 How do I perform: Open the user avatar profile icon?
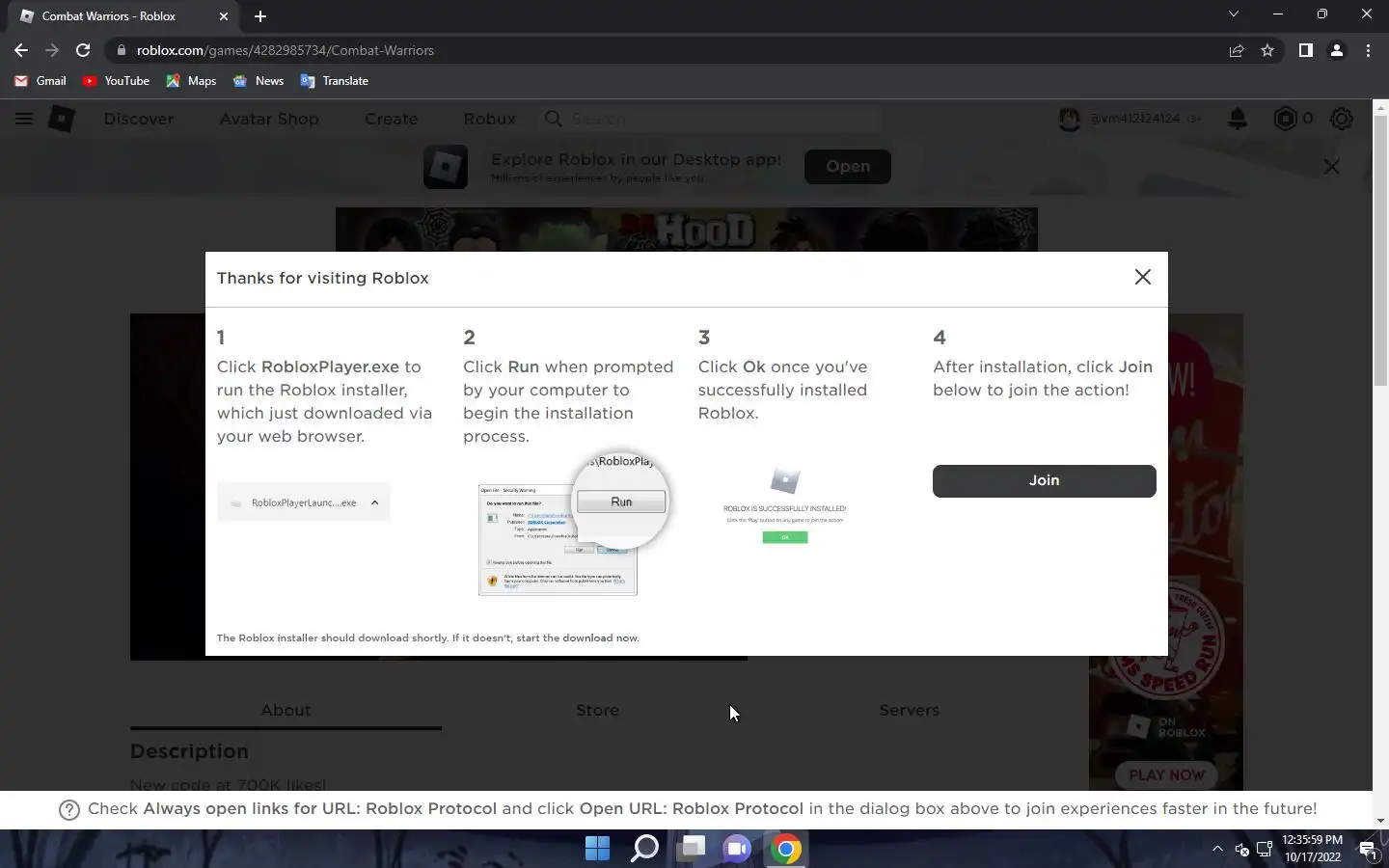click(1069, 119)
